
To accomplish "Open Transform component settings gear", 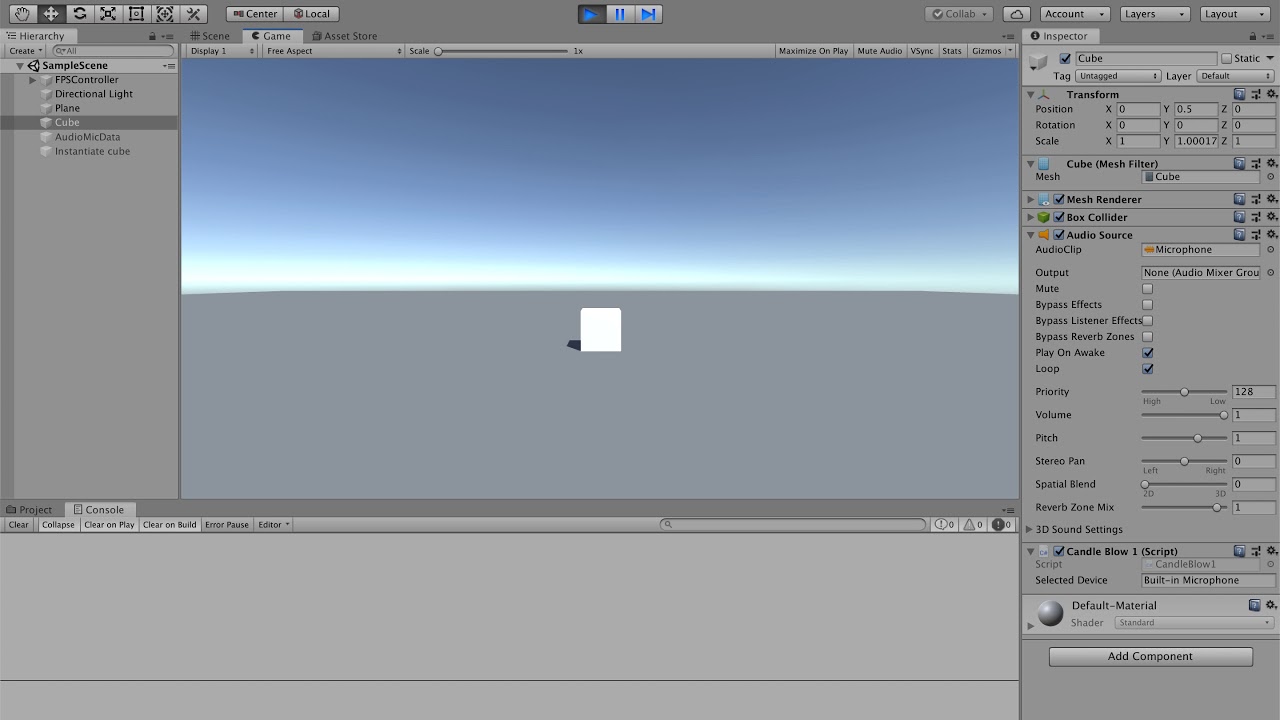I will (x=1272, y=94).
